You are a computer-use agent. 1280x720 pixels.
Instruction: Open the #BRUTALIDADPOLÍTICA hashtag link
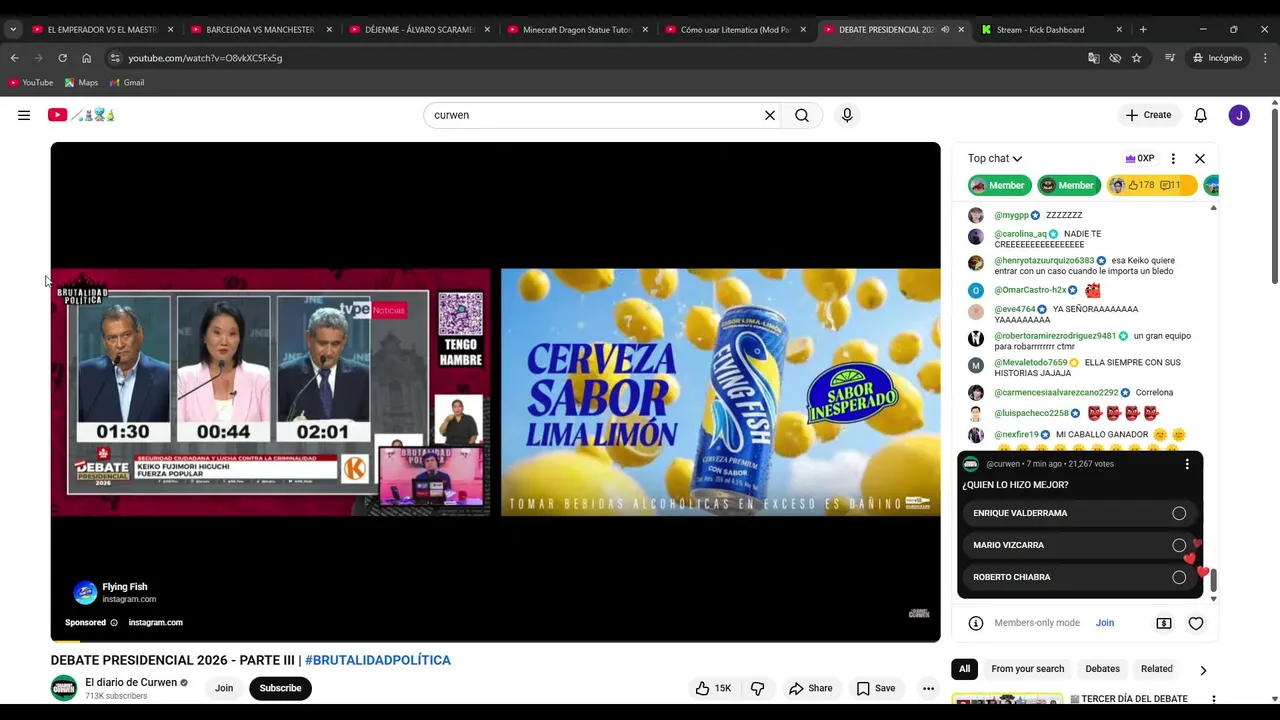click(378, 660)
